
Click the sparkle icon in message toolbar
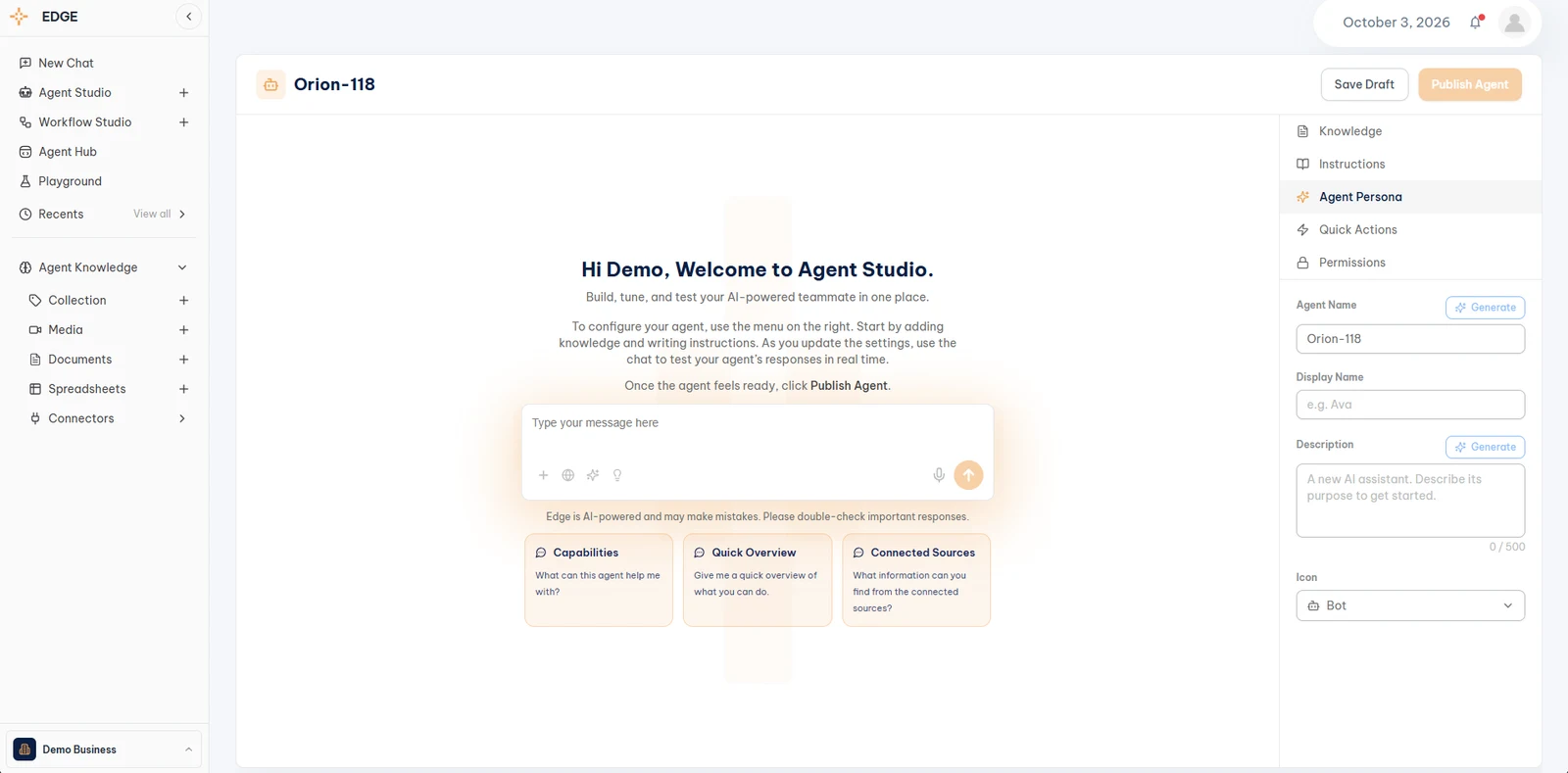(593, 475)
